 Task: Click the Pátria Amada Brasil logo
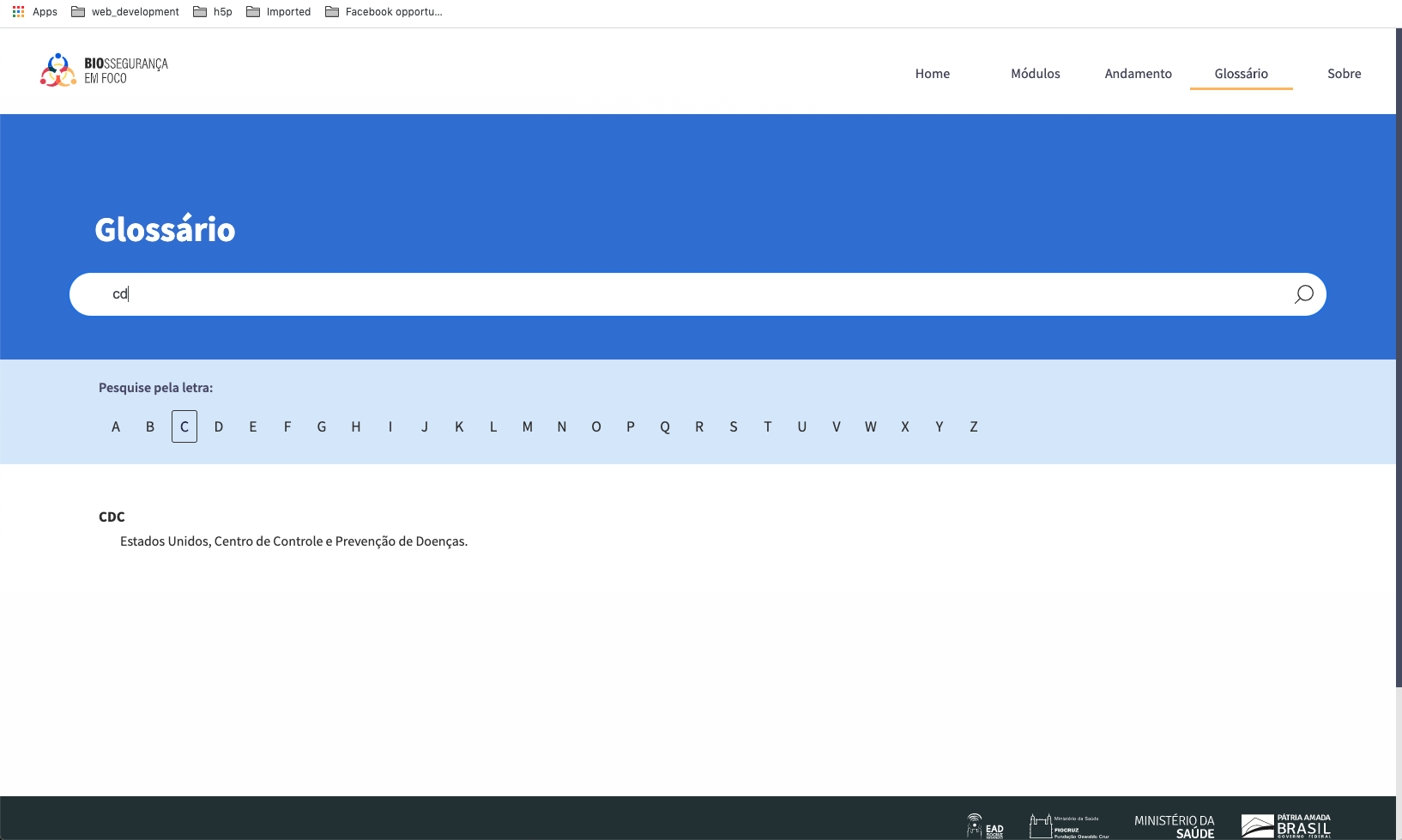click(1285, 825)
